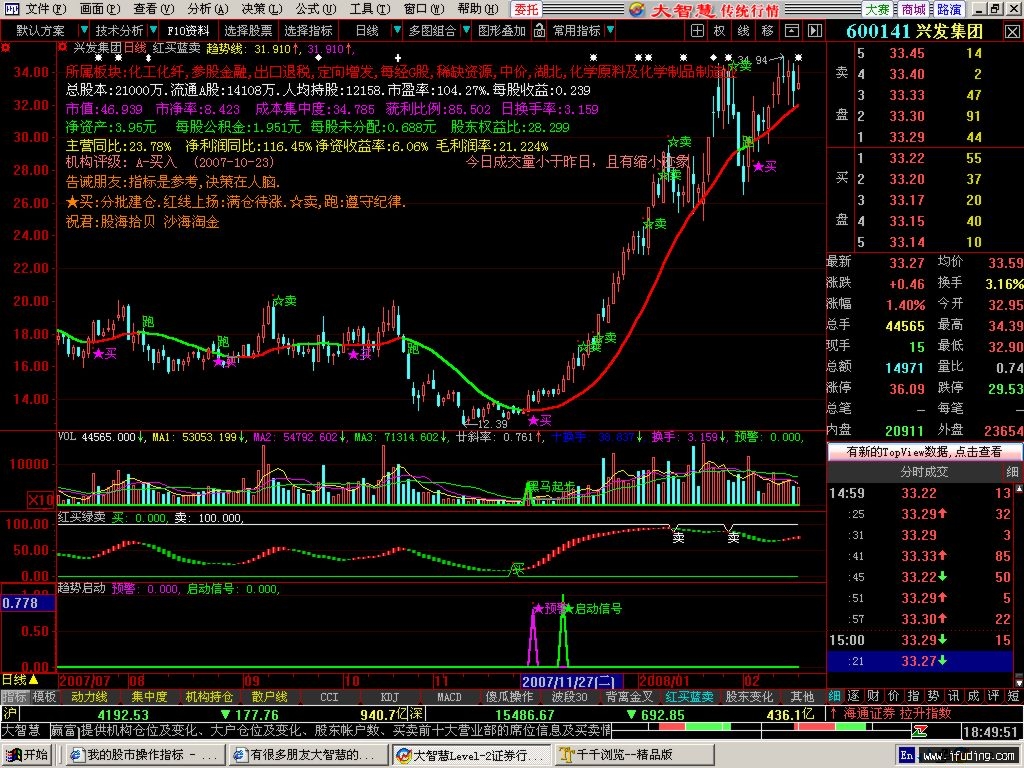Switch to the CCI indicator tab
The width and height of the screenshot is (1024, 768).
click(x=329, y=697)
